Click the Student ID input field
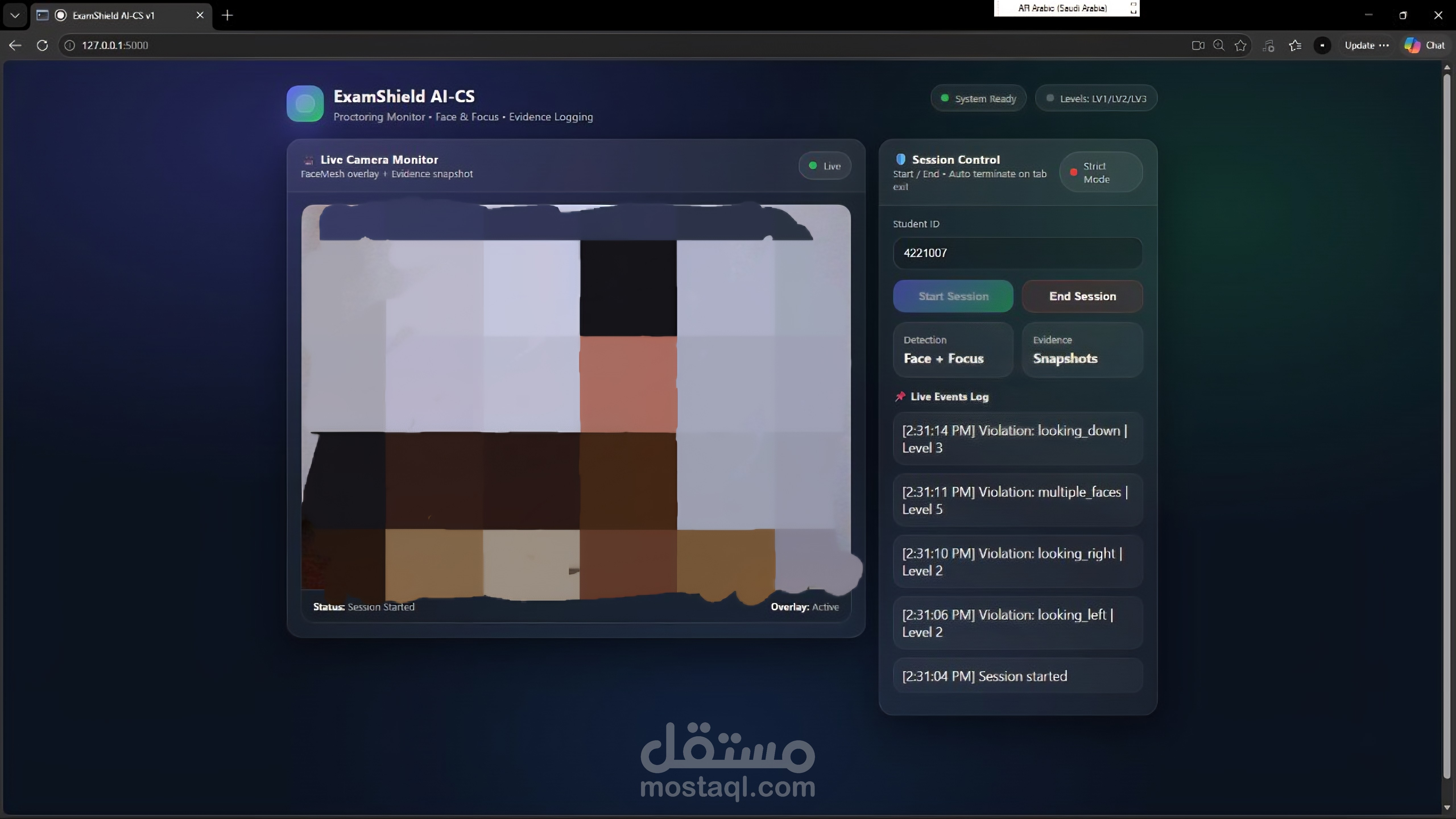Viewport: 1456px width, 819px height. click(x=1017, y=253)
